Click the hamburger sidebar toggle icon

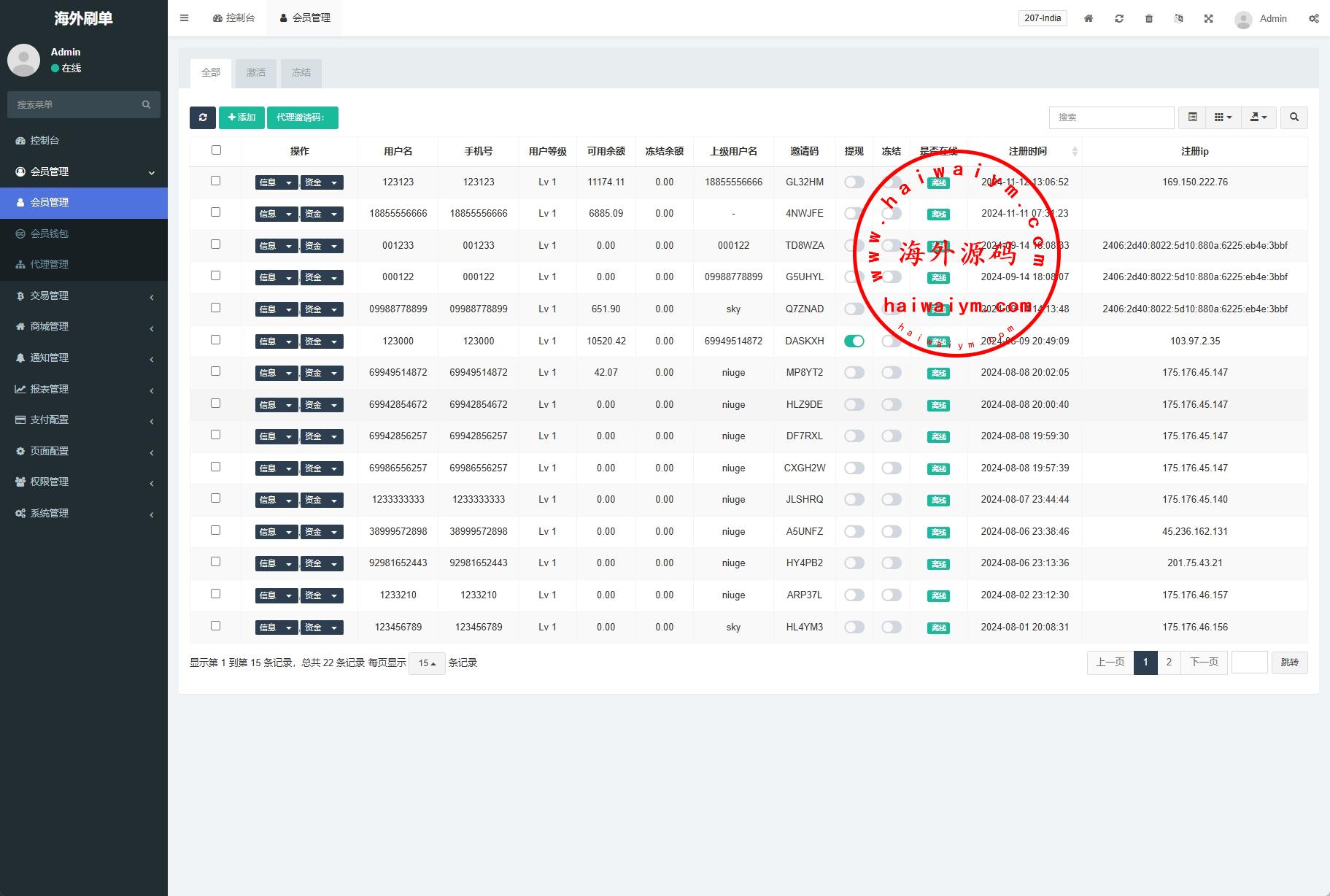click(185, 18)
